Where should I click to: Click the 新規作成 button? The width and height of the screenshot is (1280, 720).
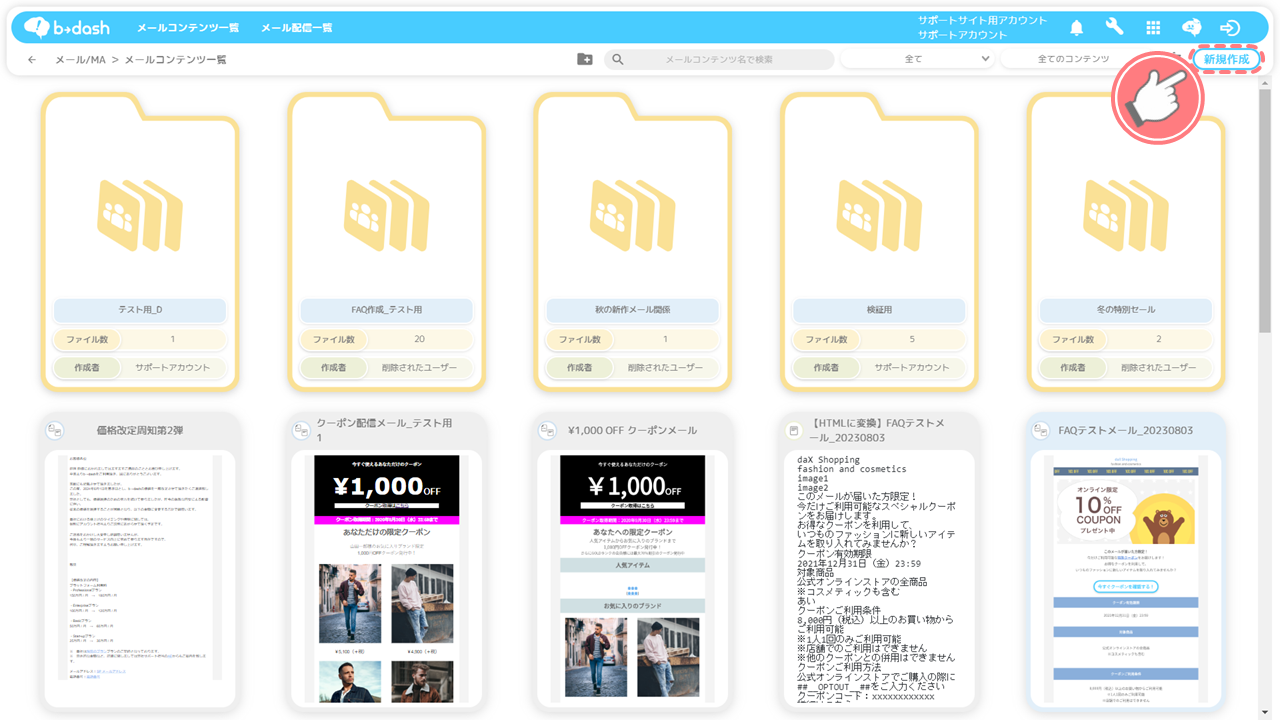click(1226, 60)
